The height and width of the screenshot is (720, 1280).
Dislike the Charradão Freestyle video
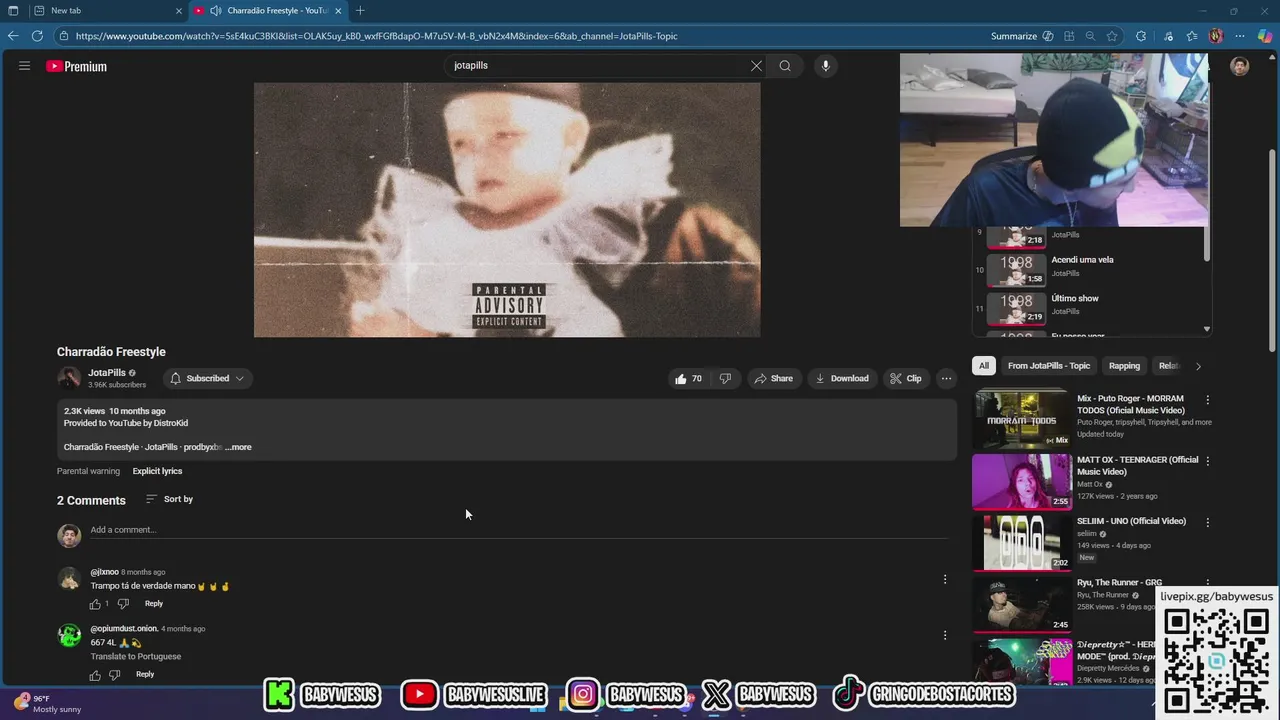coord(725,378)
